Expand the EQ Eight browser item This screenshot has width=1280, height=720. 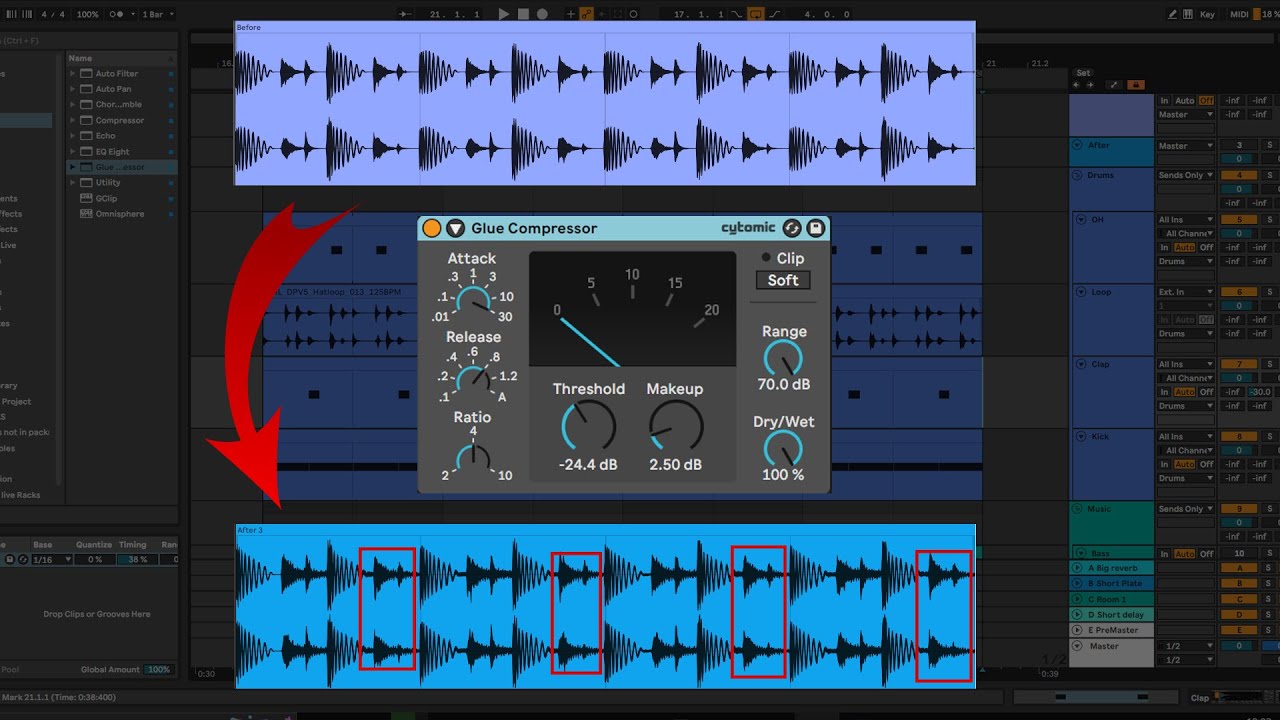tap(73, 151)
